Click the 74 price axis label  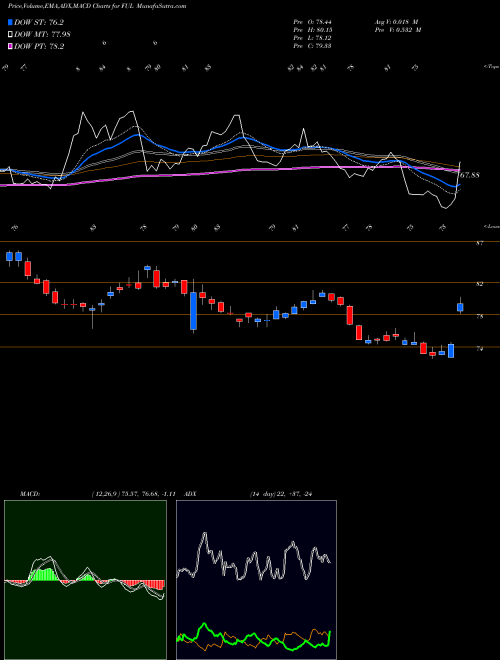pos(479,349)
